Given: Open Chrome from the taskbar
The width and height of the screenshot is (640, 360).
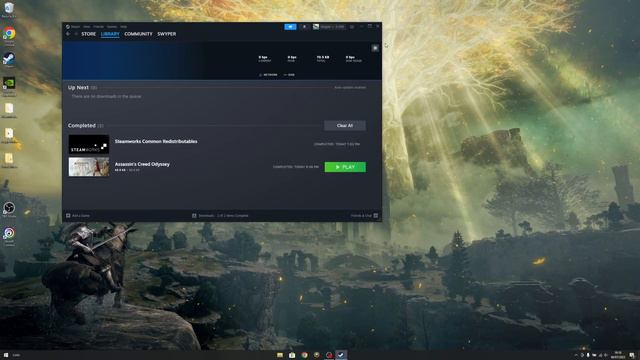Looking at the screenshot, I should [x=304, y=355].
